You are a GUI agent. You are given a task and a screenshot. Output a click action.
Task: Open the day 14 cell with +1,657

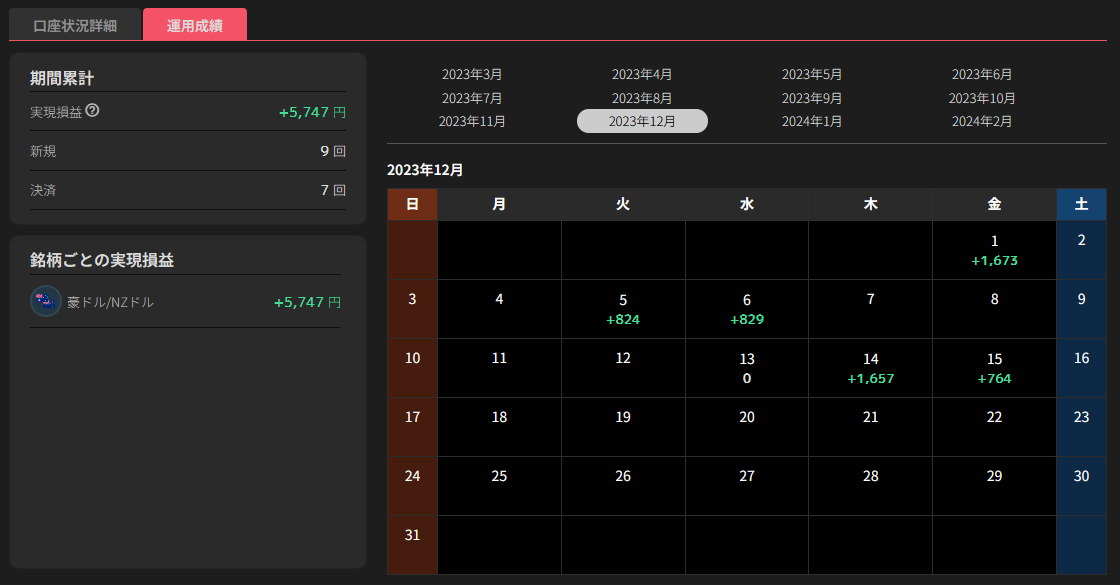(x=871, y=368)
